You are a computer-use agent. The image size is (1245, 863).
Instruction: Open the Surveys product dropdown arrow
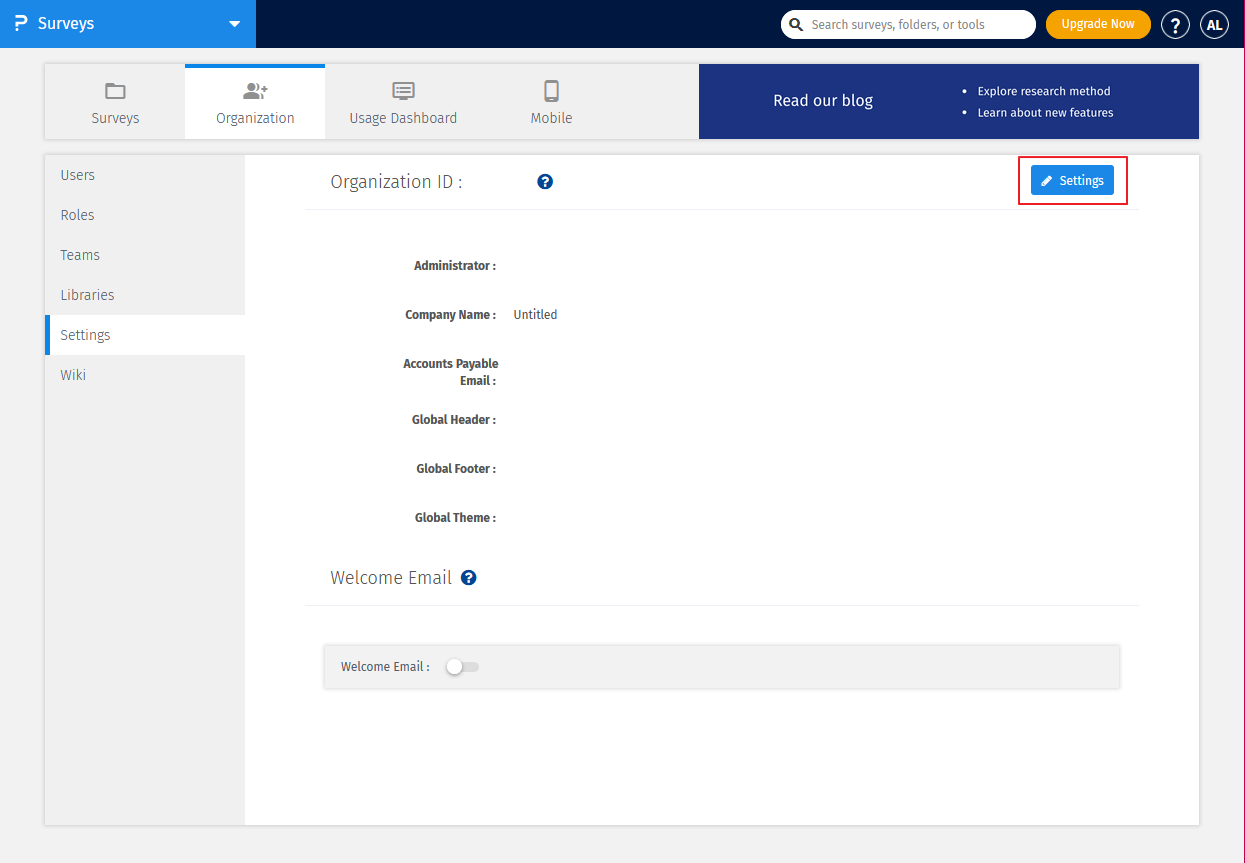[234, 24]
